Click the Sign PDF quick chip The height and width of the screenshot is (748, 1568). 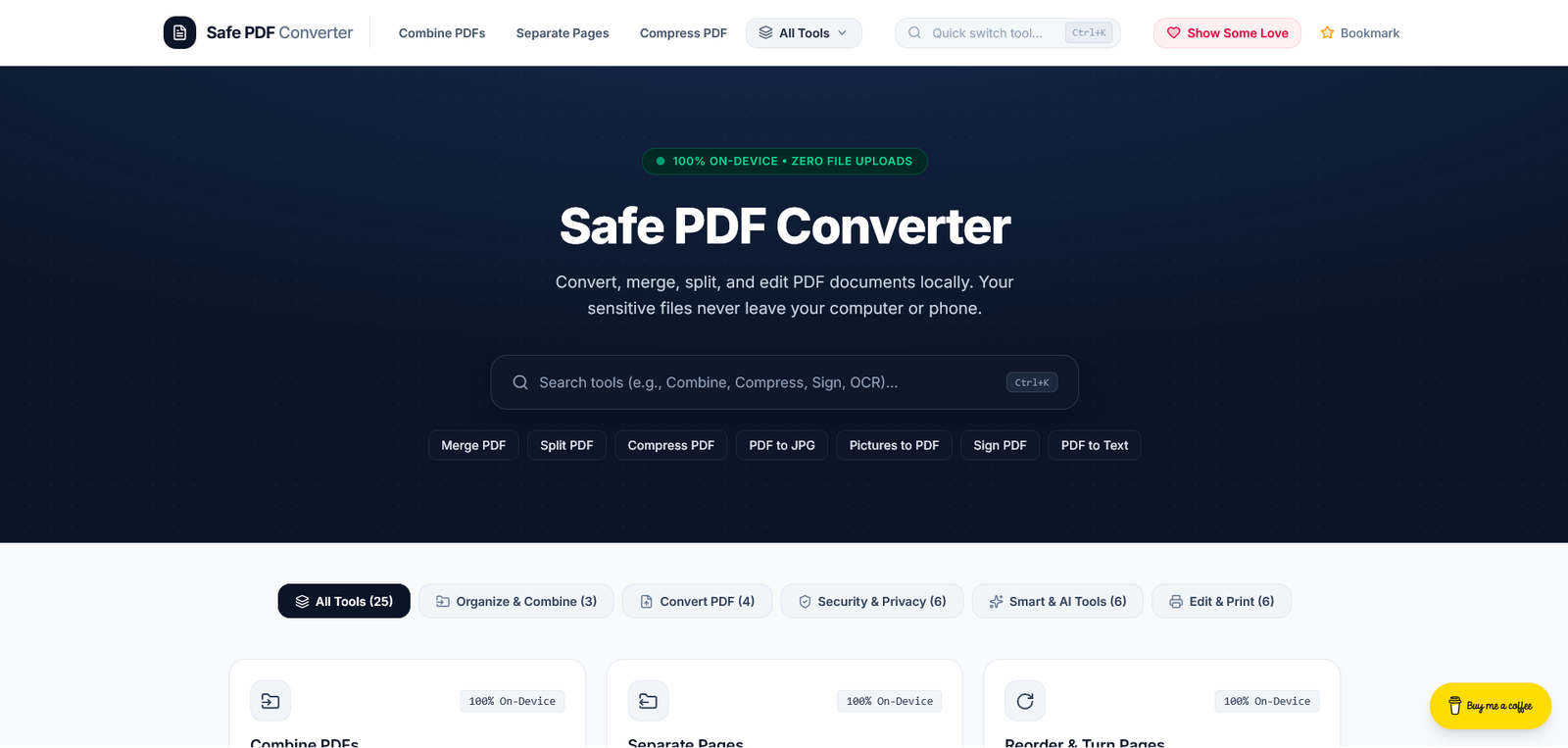click(x=1000, y=445)
